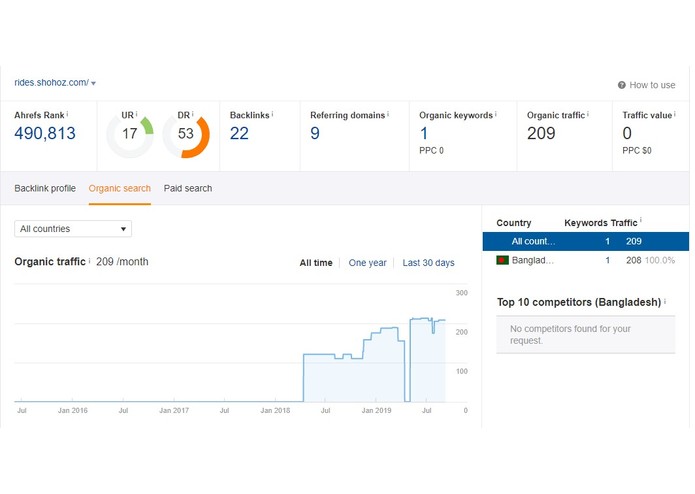695x494 pixels.
Task: Click the PPC 0 text under keywords
Action: [x=431, y=151]
